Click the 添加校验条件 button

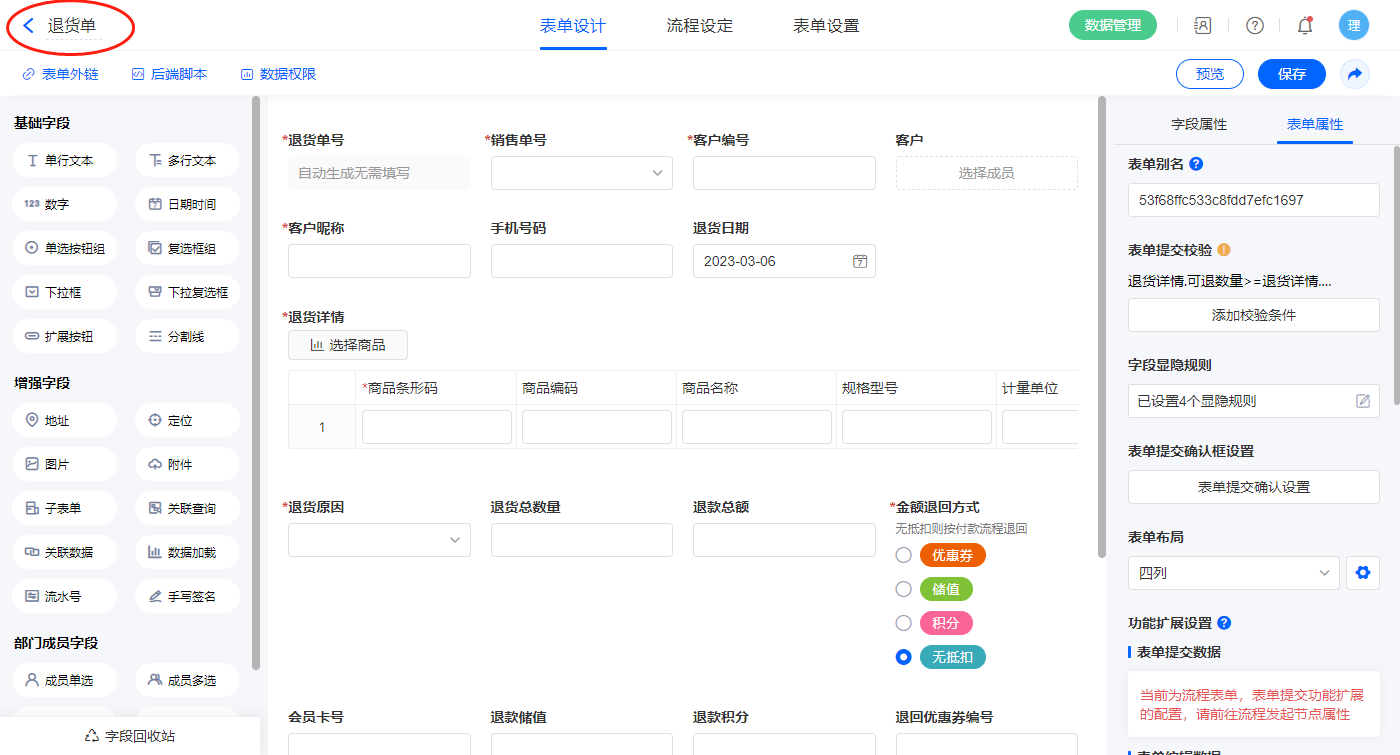pyautogui.click(x=1253, y=315)
